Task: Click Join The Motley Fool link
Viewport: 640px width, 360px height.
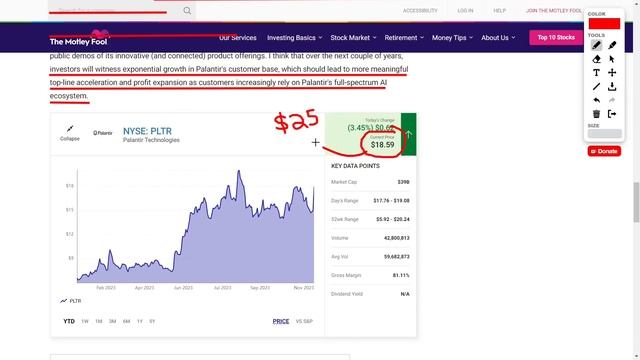Action: 553,11
